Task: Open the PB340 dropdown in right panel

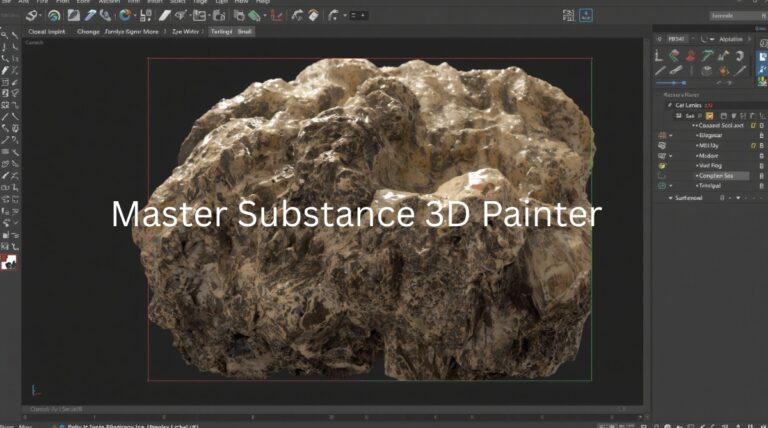Action: point(680,39)
